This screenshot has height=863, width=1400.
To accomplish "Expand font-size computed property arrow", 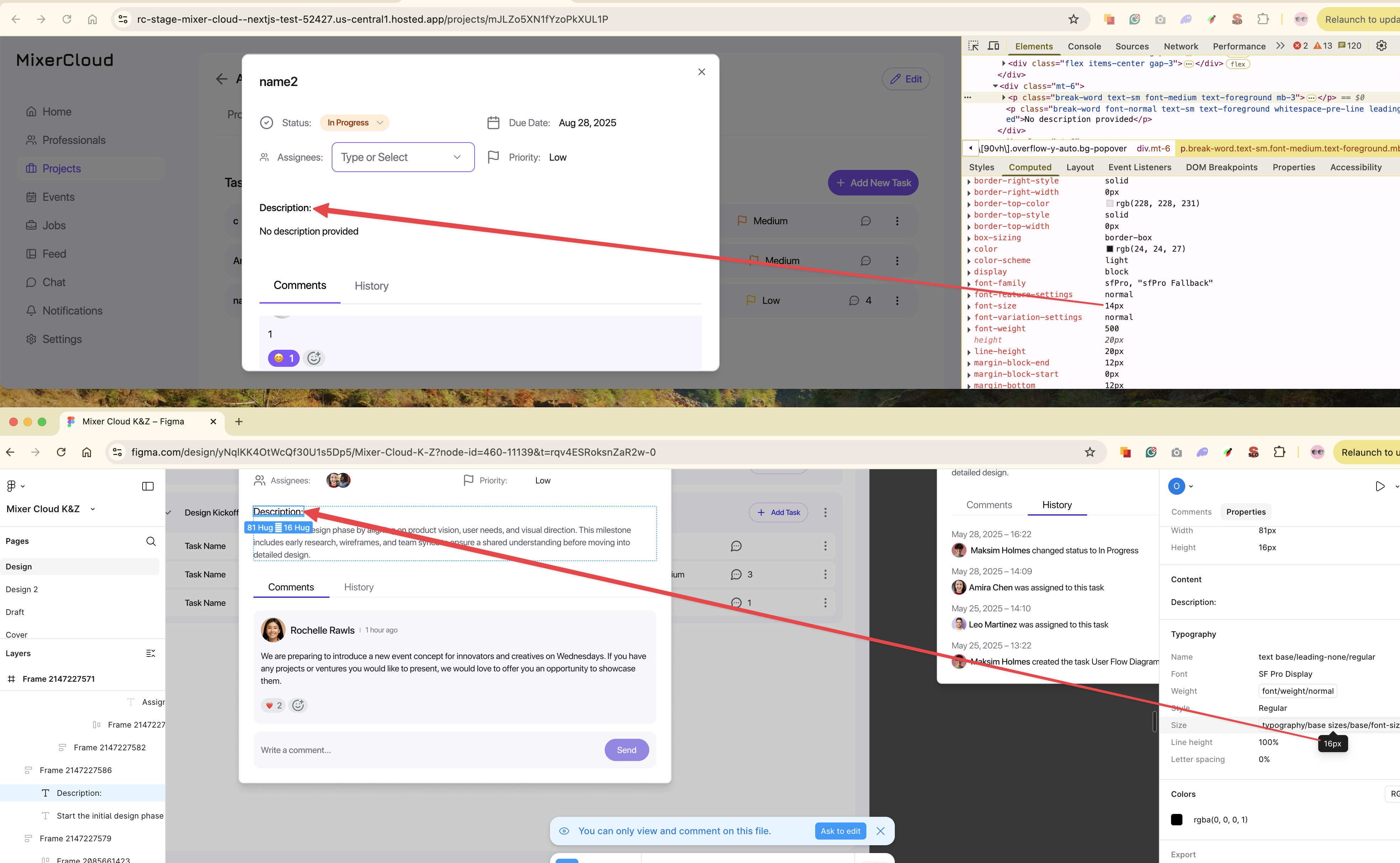I will pos(969,306).
